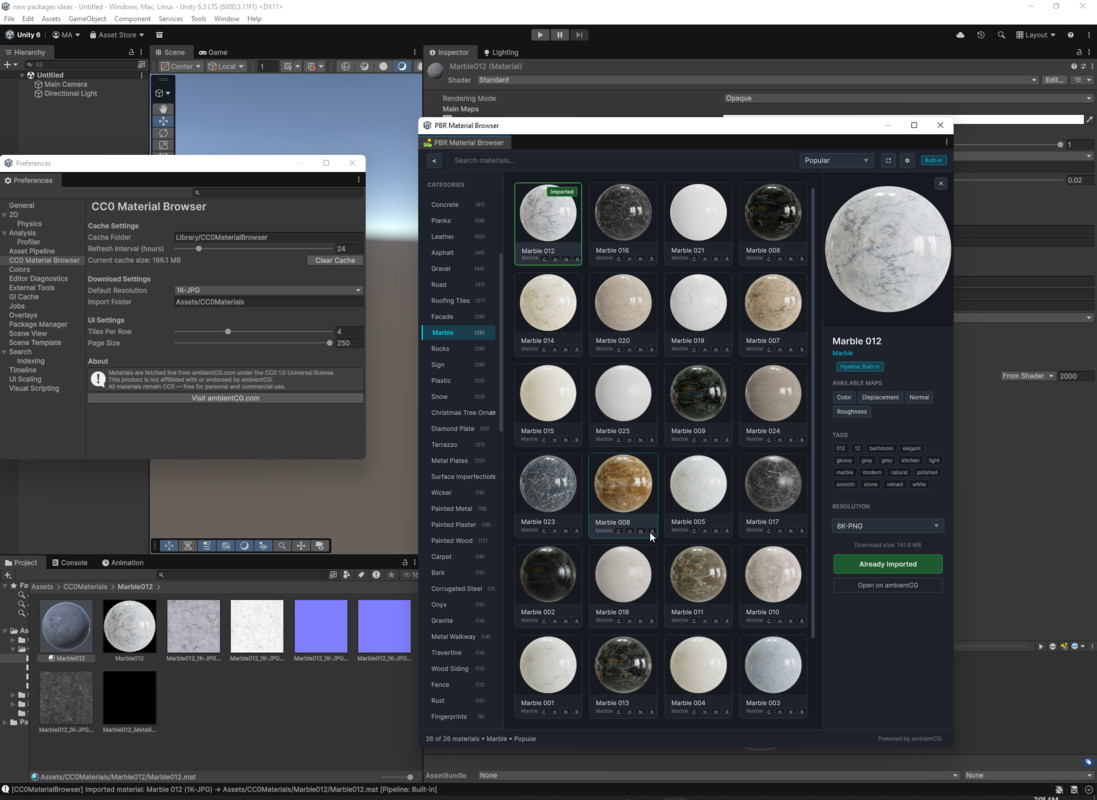Open Unity Cloud icon in top toolbar
The image size is (1097, 800).
pos(960,35)
